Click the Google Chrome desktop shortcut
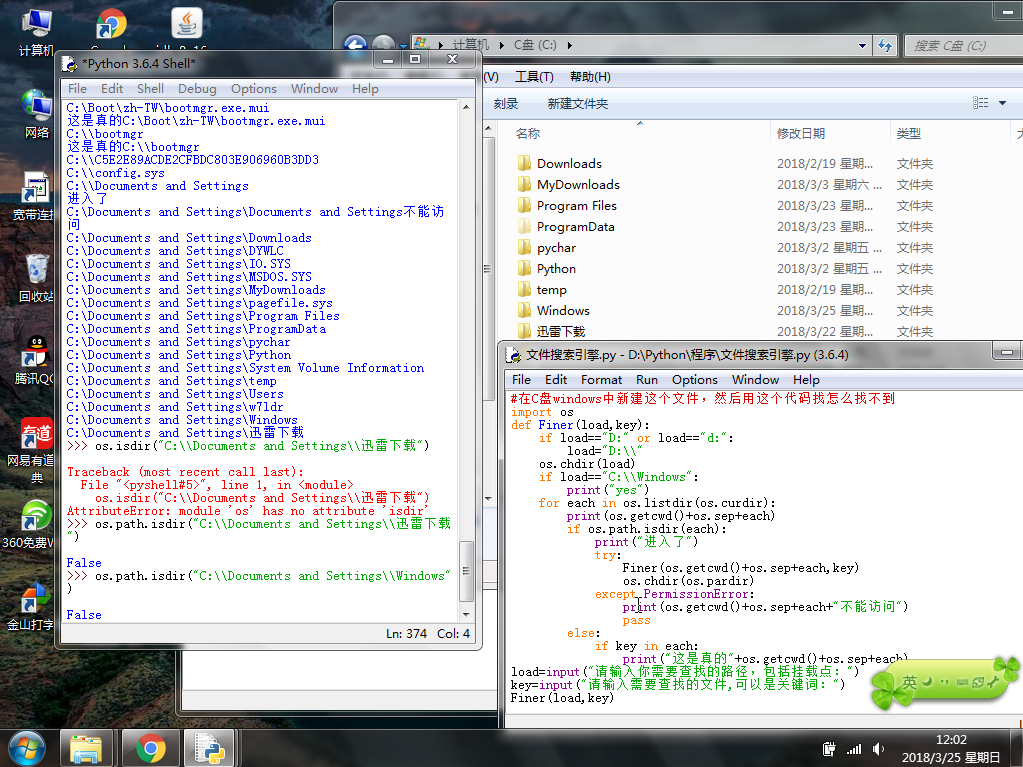 110,24
